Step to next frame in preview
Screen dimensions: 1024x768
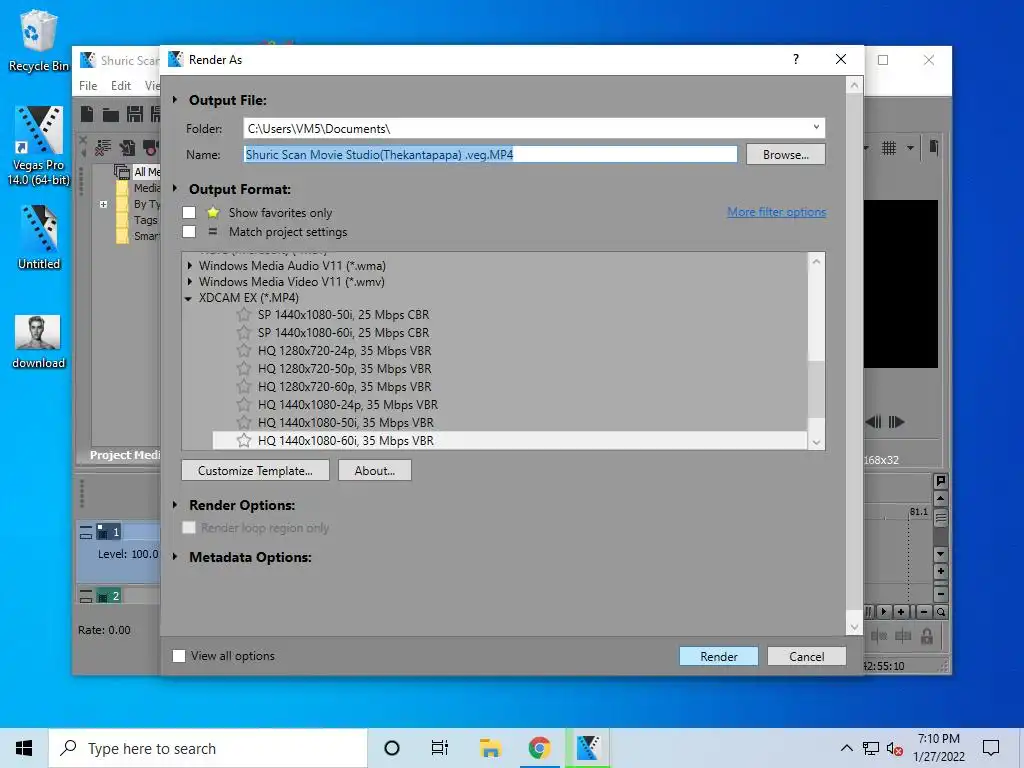pos(897,422)
